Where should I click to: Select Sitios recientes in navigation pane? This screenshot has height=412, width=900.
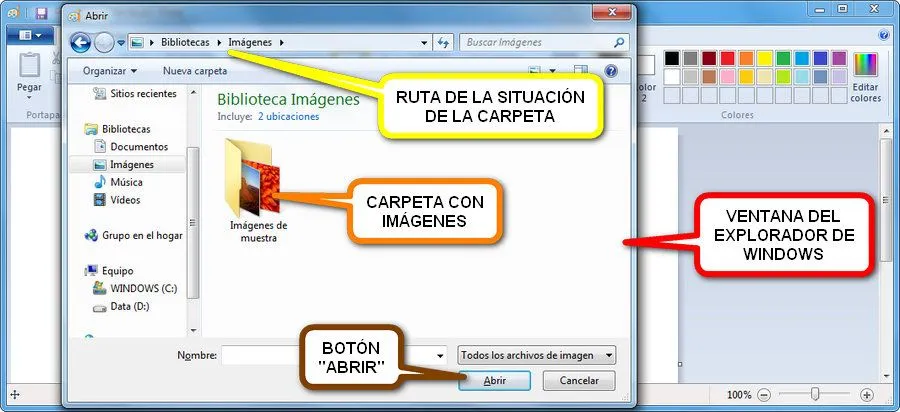point(135,94)
